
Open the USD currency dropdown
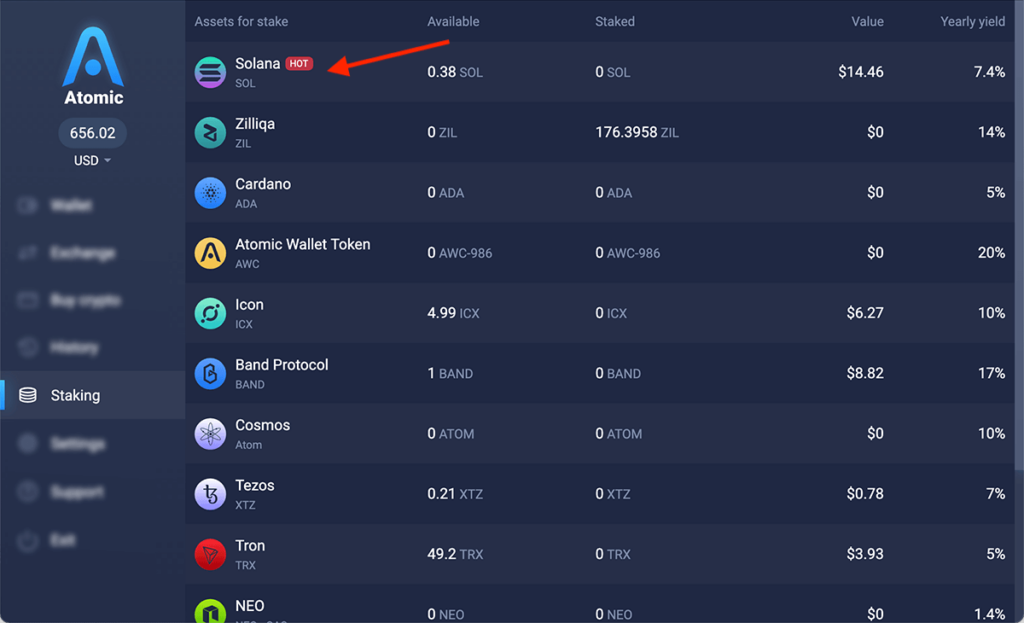[92, 161]
